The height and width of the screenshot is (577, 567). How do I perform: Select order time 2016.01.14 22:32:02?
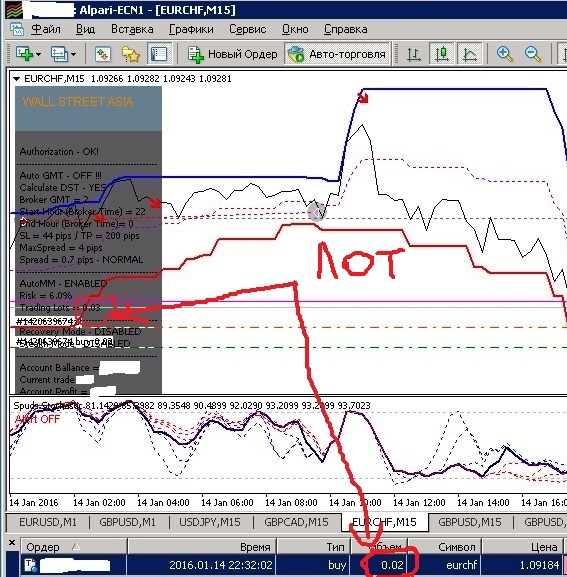coord(221,565)
